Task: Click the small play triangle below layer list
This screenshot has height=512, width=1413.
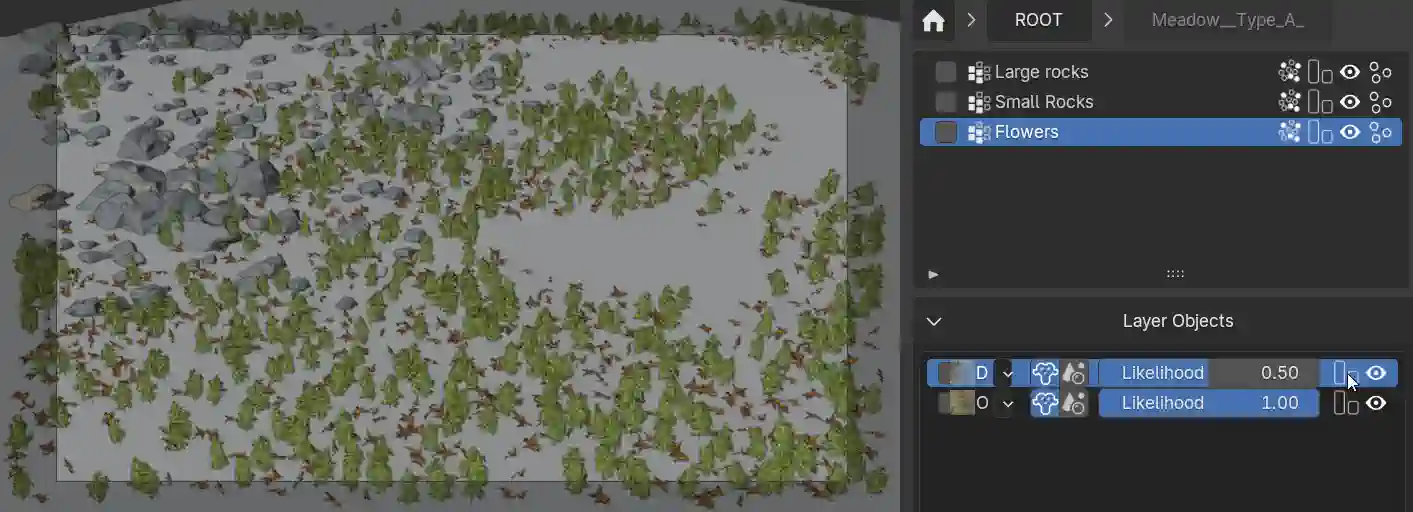Action: 933,274
